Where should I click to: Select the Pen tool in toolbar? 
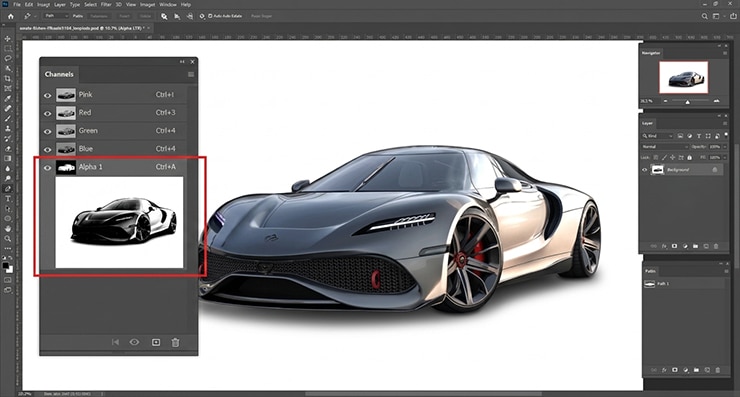[x=8, y=188]
